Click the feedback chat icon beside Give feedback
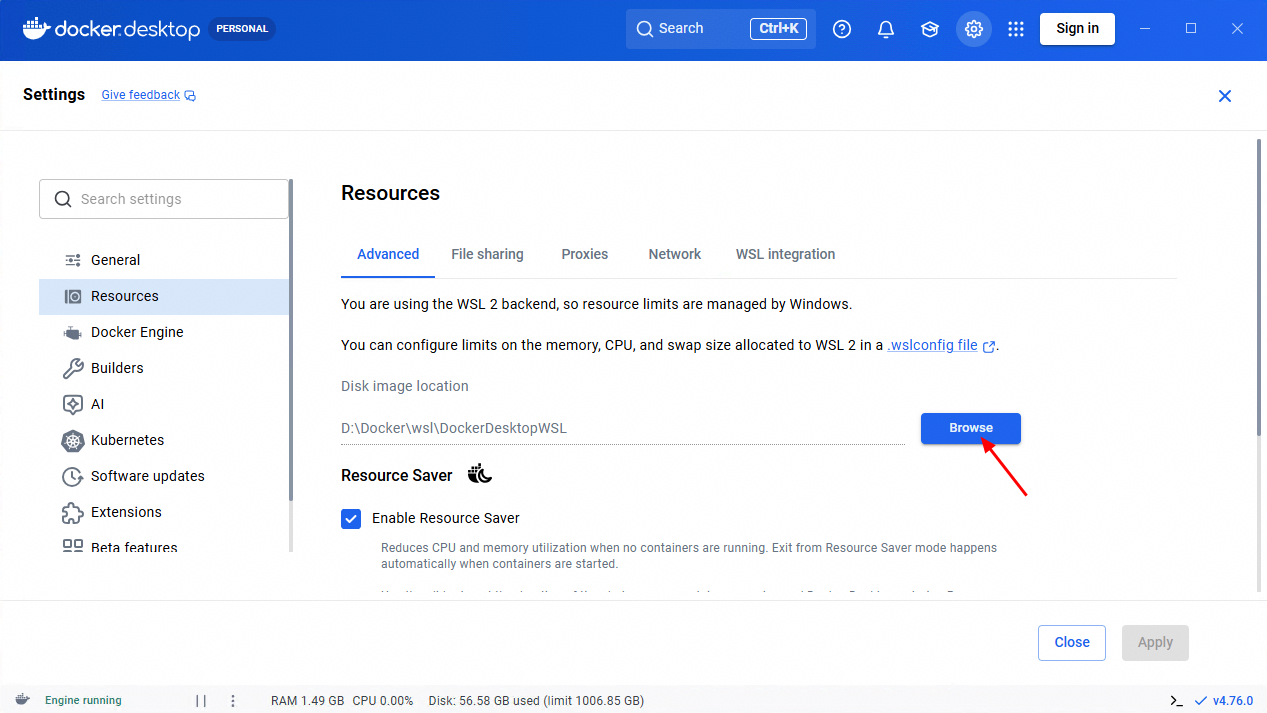This screenshot has width=1267, height=713. [190, 96]
